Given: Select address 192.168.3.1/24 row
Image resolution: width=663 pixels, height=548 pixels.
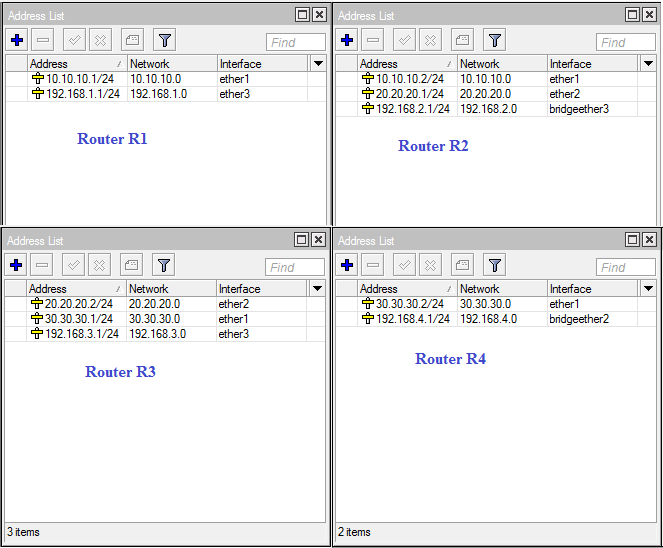Looking at the screenshot, I should tap(164, 334).
